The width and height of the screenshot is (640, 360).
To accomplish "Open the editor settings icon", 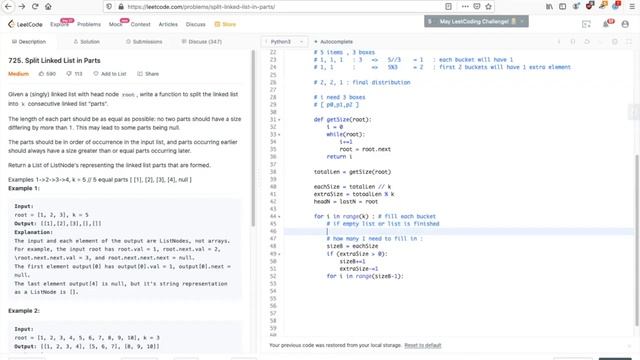I will click(615, 42).
